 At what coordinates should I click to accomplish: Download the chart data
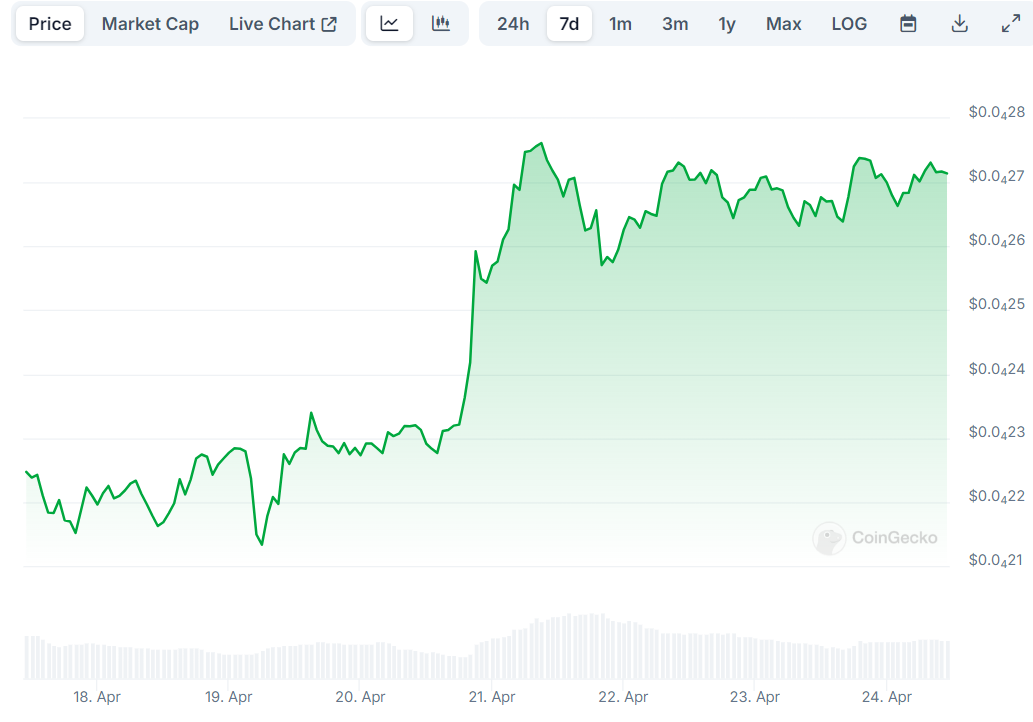(x=960, y=24)
